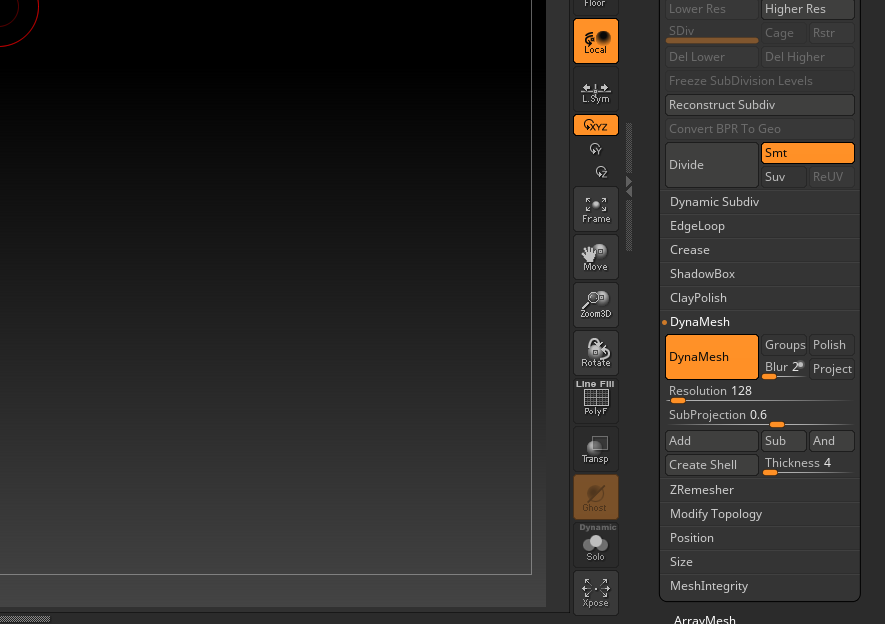The image size is (885, 624).
Task: Click the Lower Res button
Action: click(712, 9)
